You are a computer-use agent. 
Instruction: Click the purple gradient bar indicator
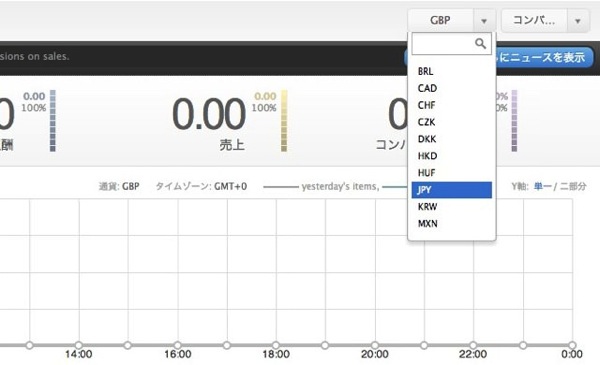pos(514,121)
